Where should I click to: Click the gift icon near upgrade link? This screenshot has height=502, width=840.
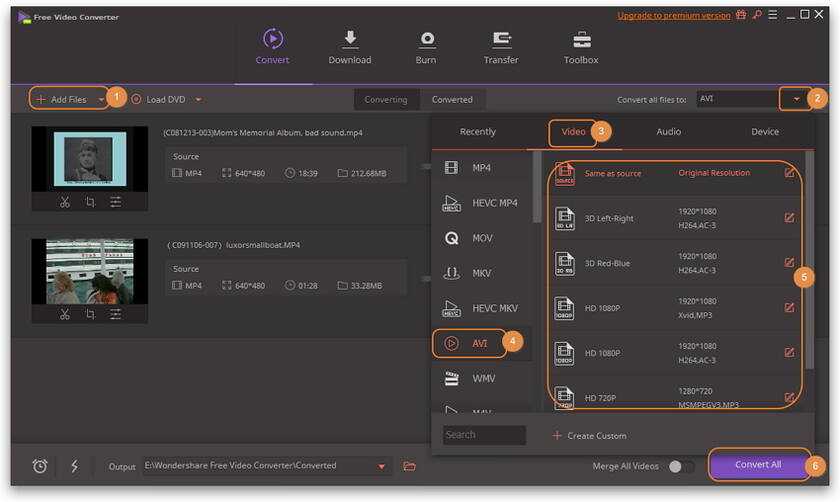[x=741, y=15]
